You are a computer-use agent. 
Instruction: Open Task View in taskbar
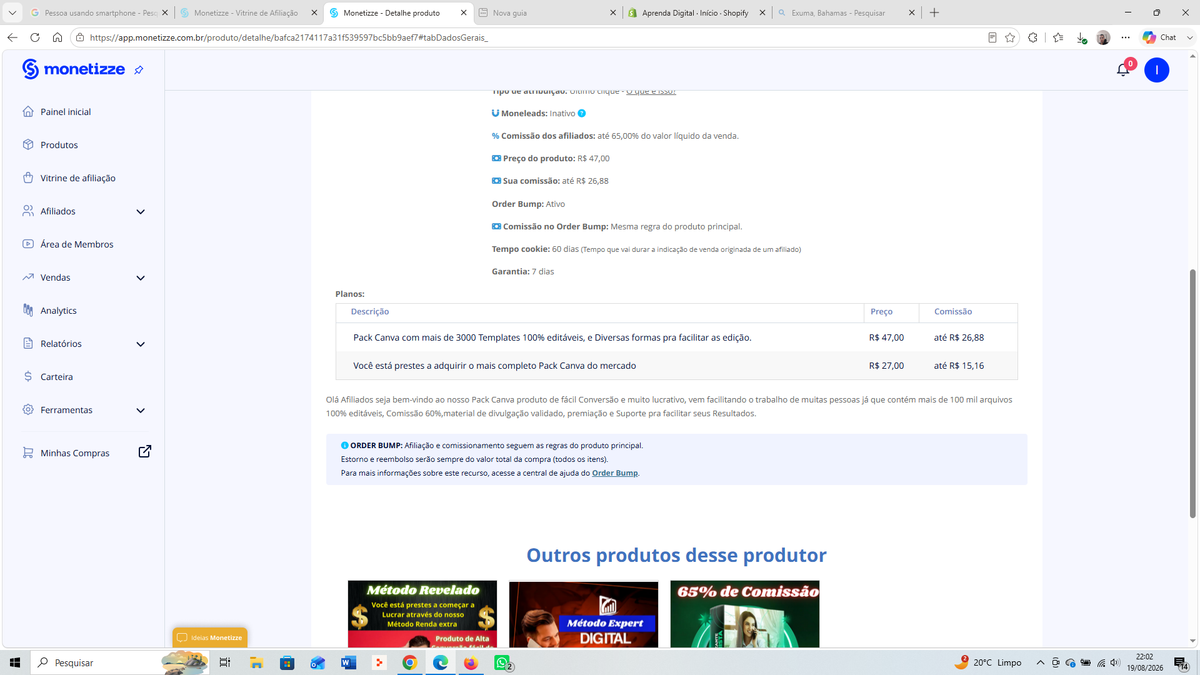[x=225, y=662]
